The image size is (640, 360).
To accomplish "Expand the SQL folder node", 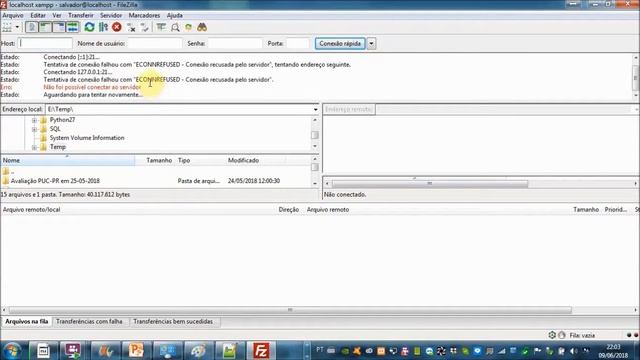I will 34,129.
